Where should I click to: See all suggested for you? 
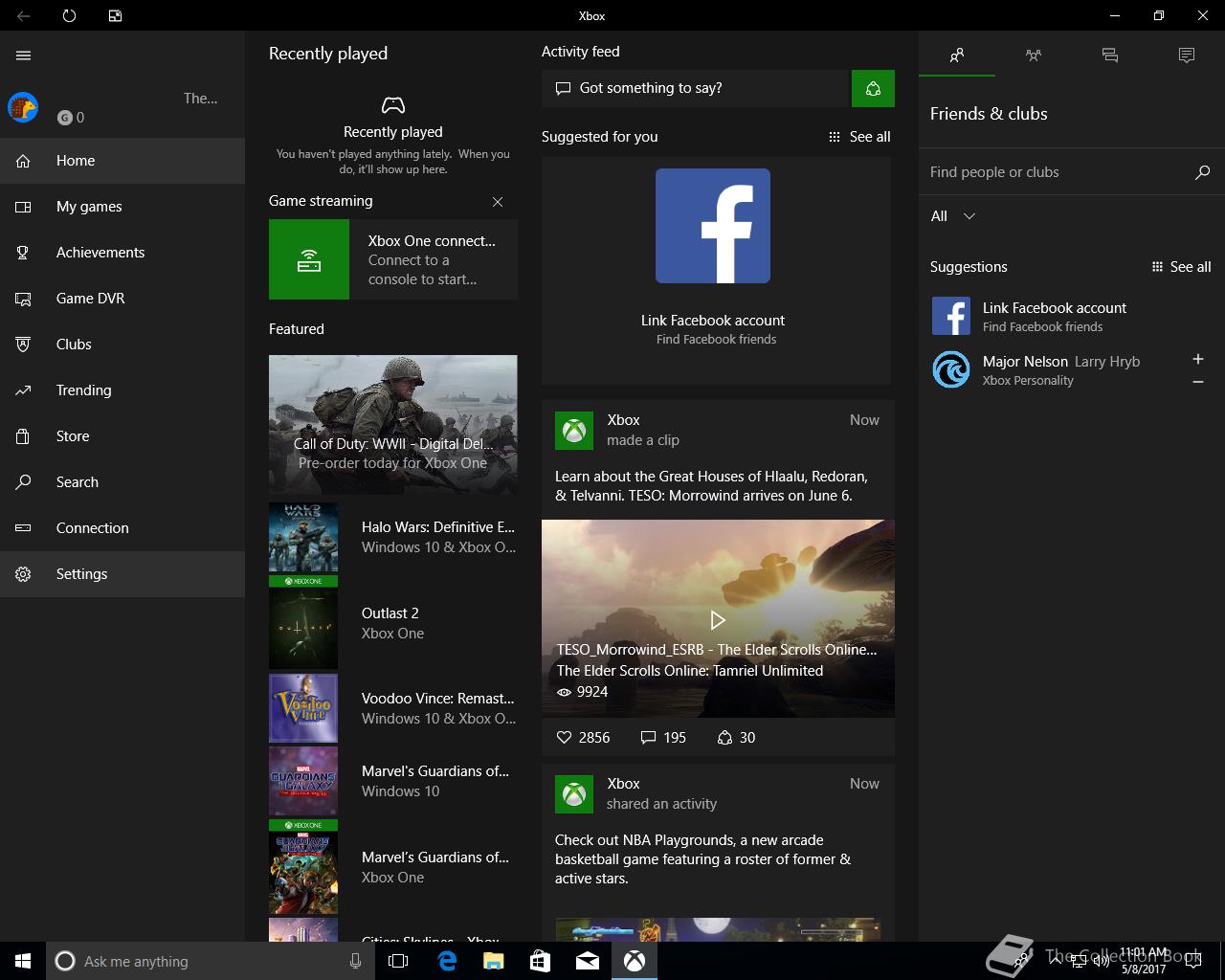click(859, 137)
